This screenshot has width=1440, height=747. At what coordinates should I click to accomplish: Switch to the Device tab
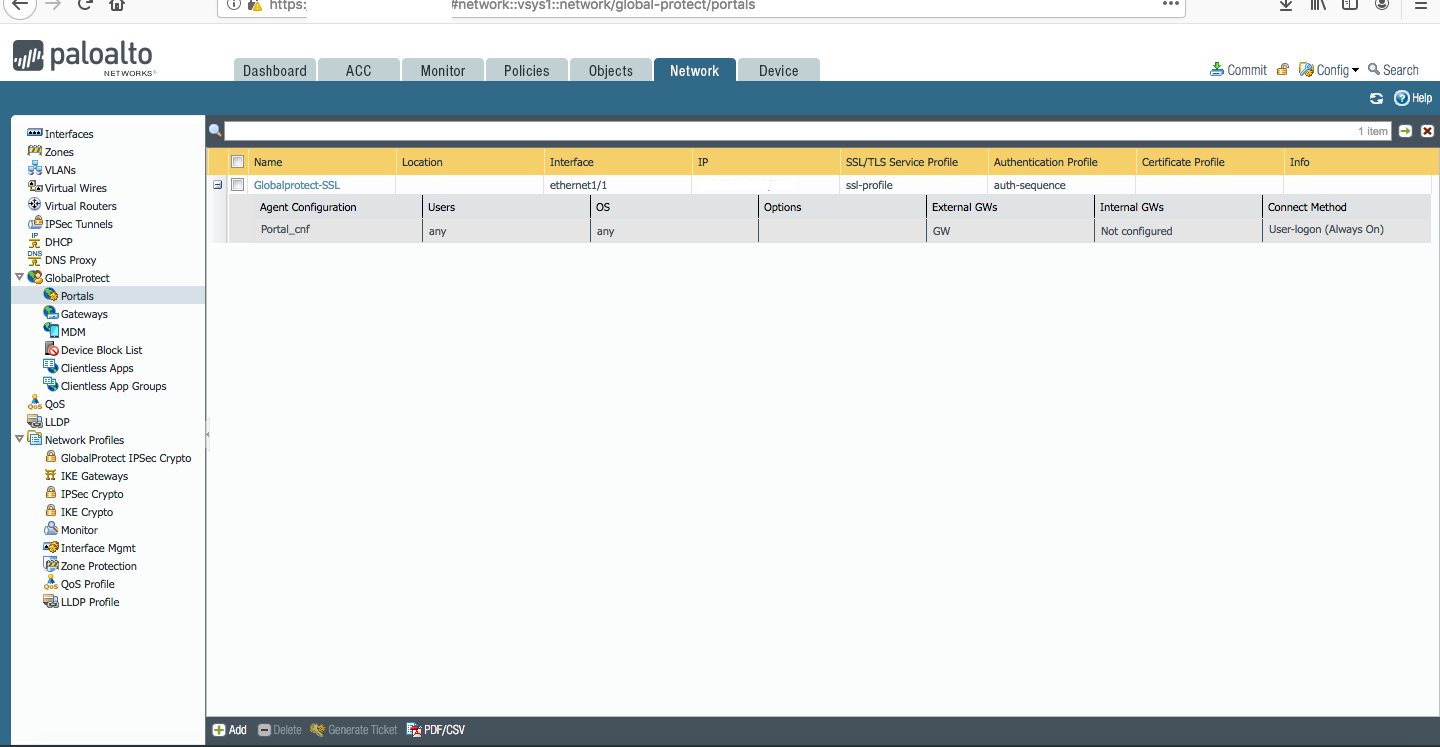click(778, 71)
